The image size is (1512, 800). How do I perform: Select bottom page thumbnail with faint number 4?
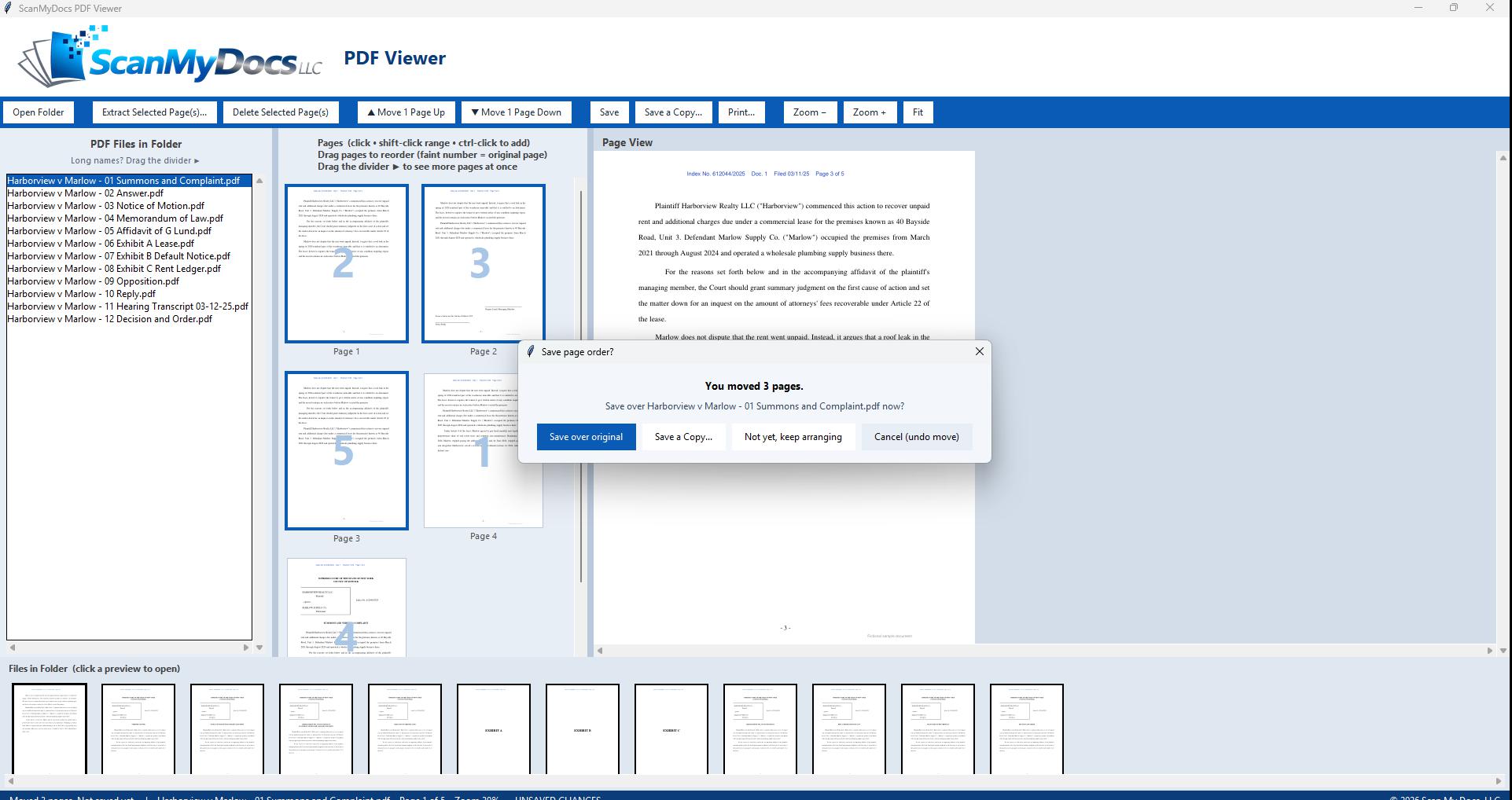pyautogui.click(x=346, y=607)
